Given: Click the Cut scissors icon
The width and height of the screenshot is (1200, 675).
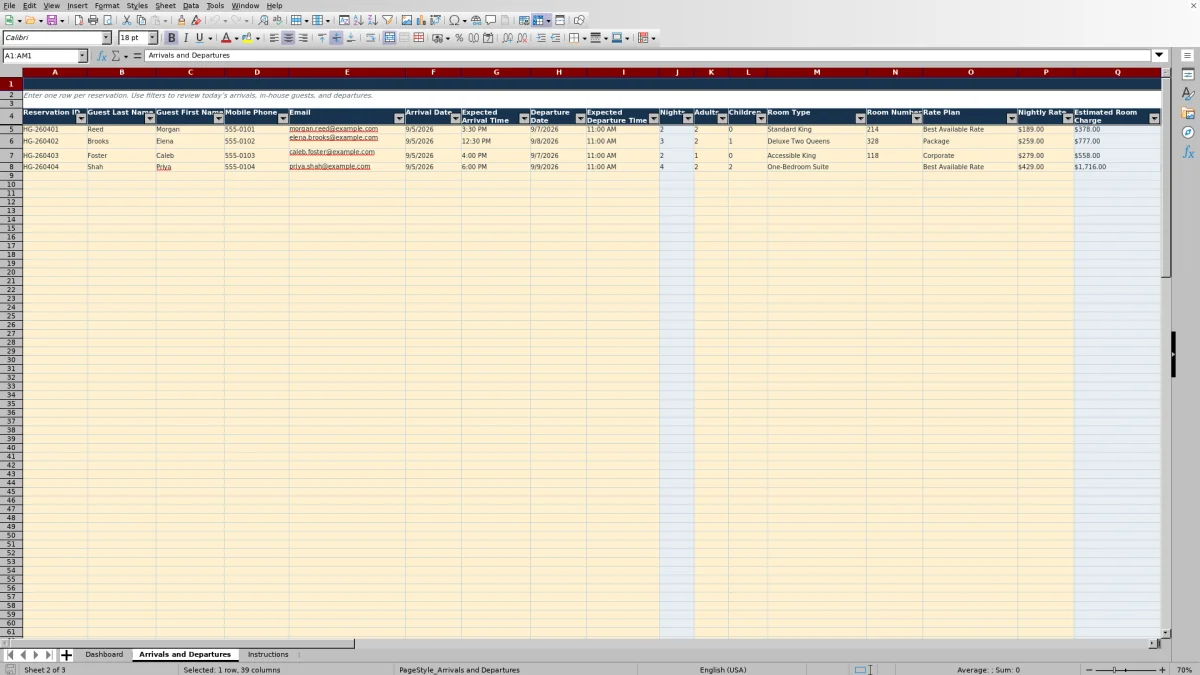Looking at the screenshot, I should 127,20.
